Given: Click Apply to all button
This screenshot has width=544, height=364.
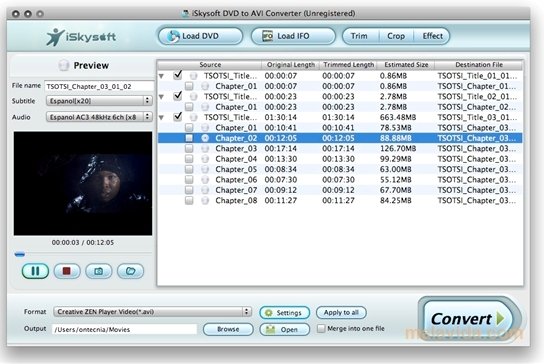Looking at the screenshot, I should click(x=341, y=313).
